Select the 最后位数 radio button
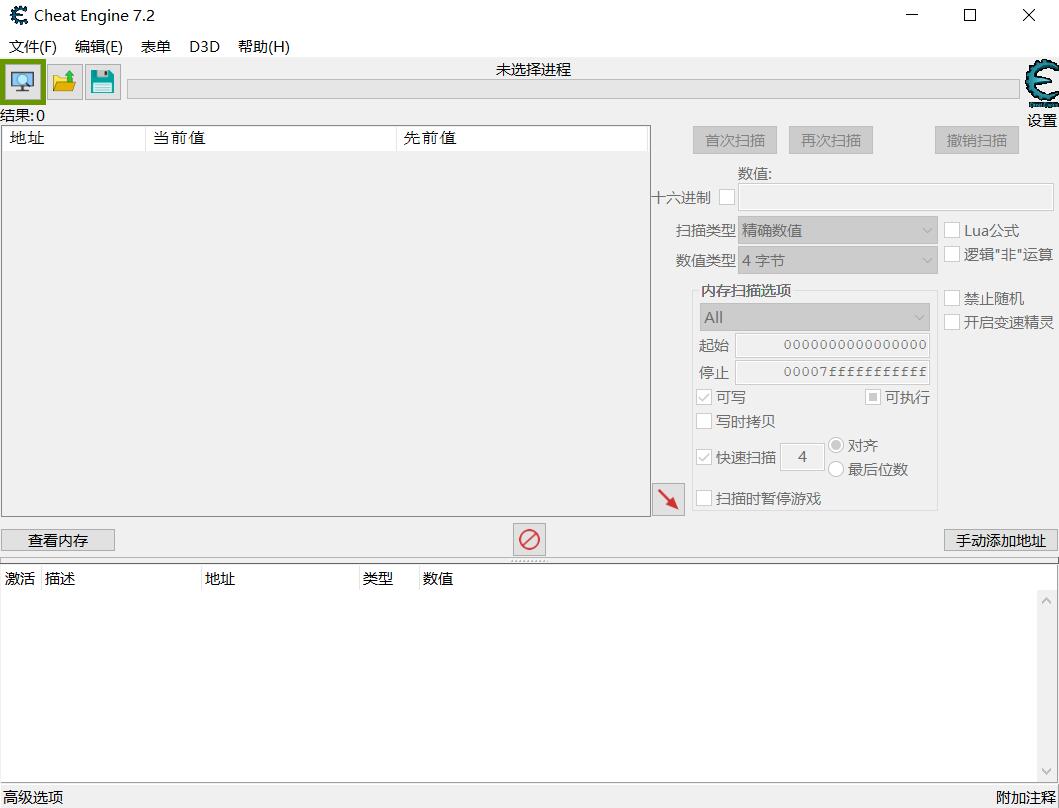 [x=836, y=469]
